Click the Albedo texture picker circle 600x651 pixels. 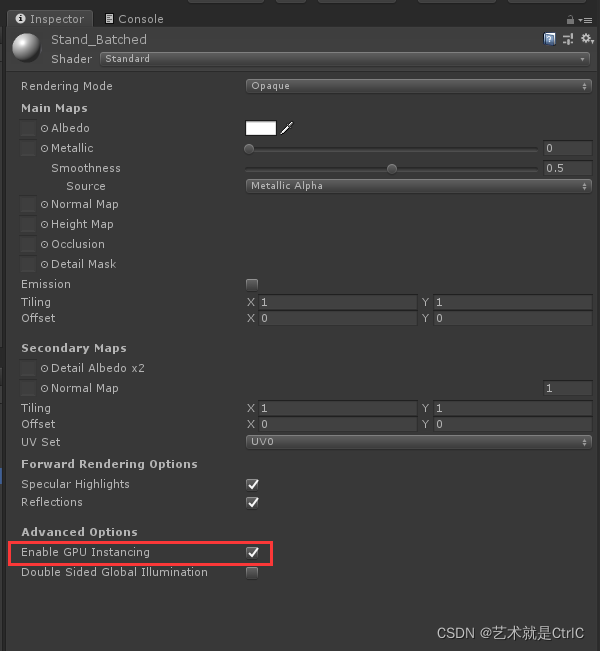pyautogui.click(x=44, y=128)
